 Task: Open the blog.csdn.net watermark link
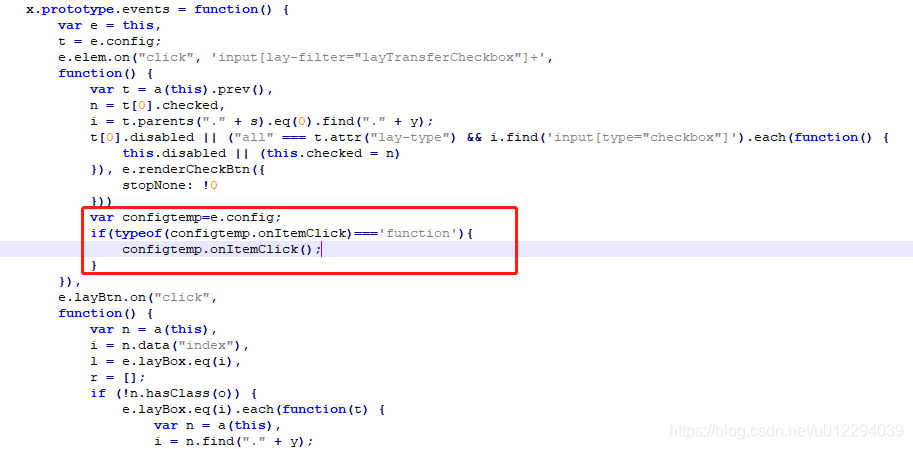pyautogui.click(x=786, y=432)
